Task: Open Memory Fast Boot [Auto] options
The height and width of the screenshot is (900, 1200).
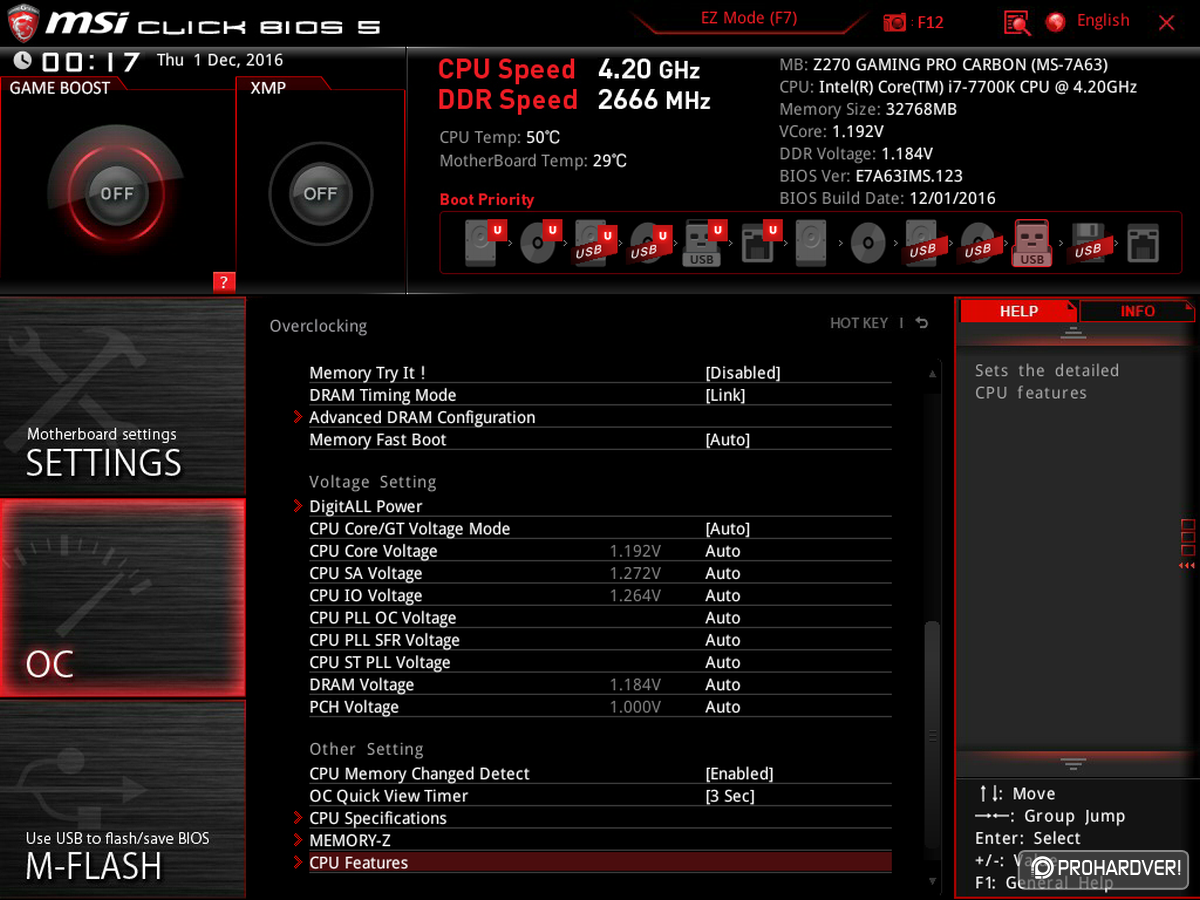Action: pos(727,440)
